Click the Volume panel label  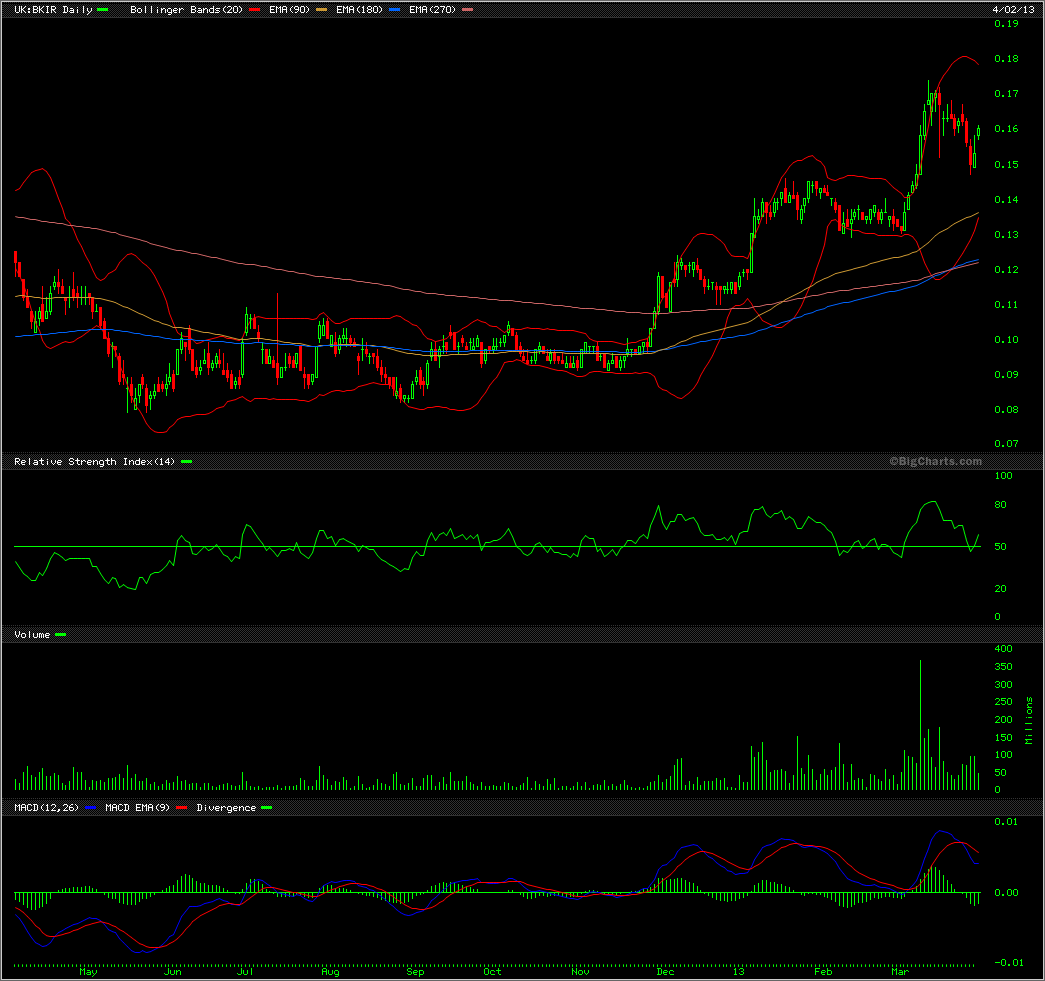32,634
